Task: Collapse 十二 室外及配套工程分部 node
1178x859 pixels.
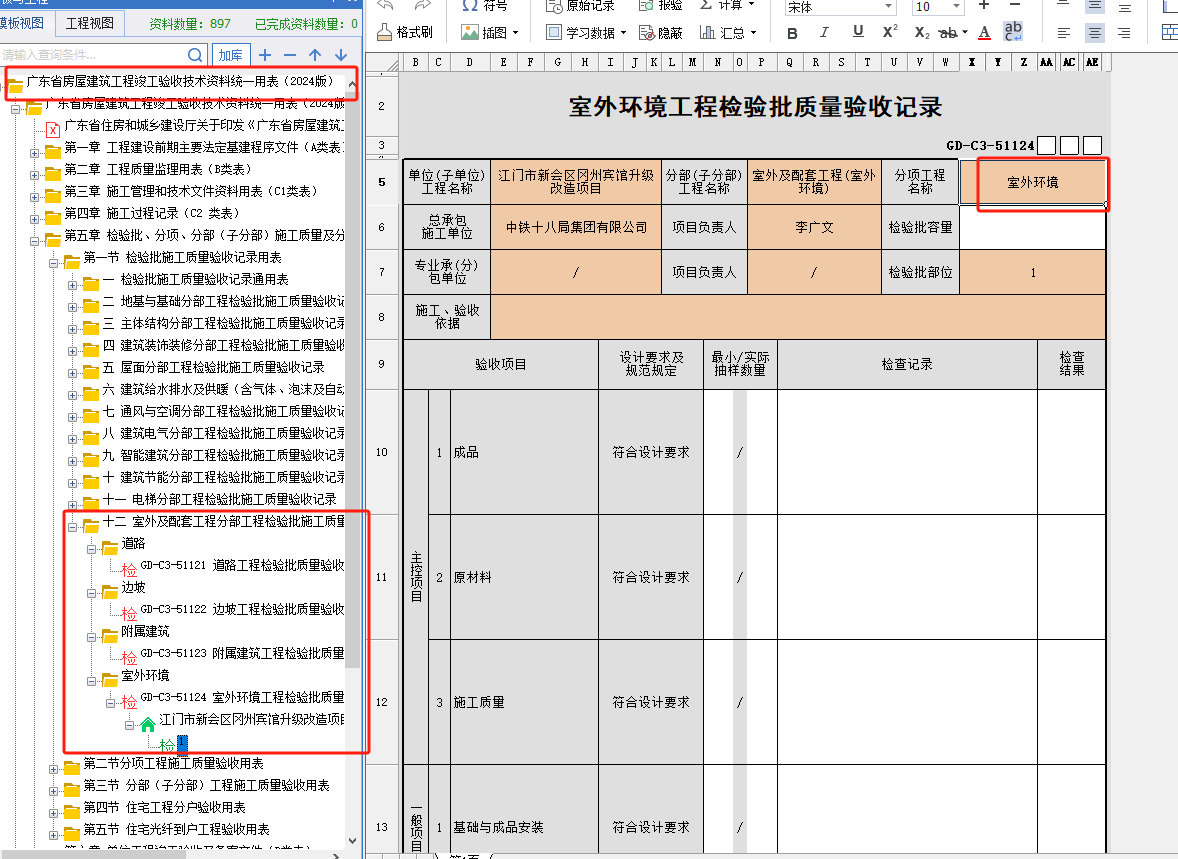Action: [x=72, y=526]
